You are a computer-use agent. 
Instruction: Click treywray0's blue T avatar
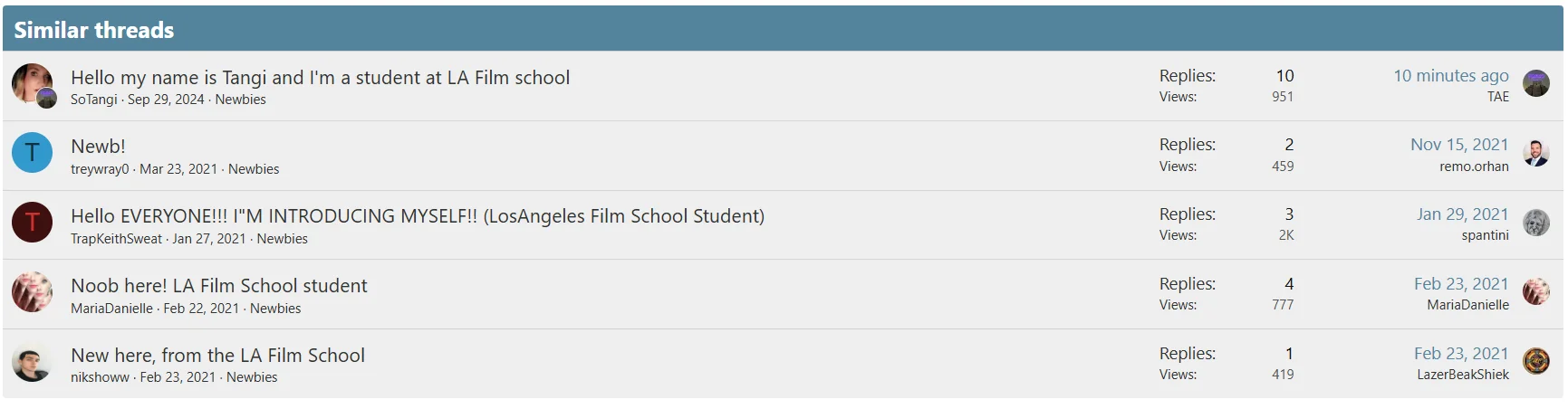click(32, 153)
